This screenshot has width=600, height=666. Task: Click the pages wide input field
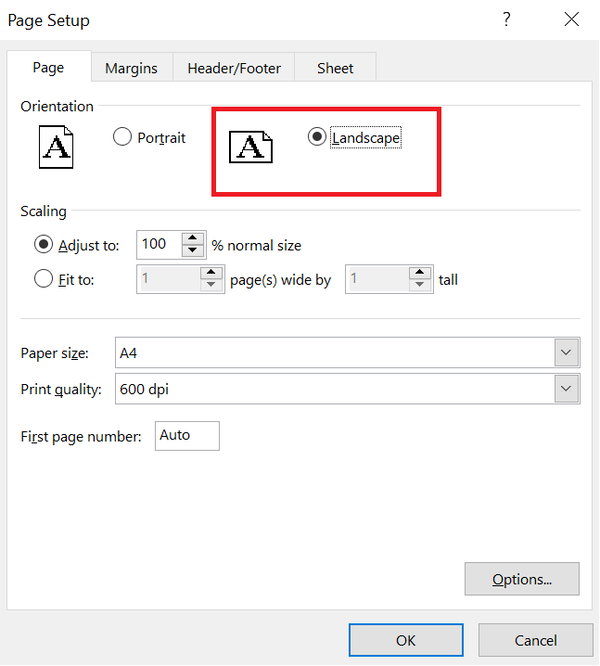[x=169, y=279]
